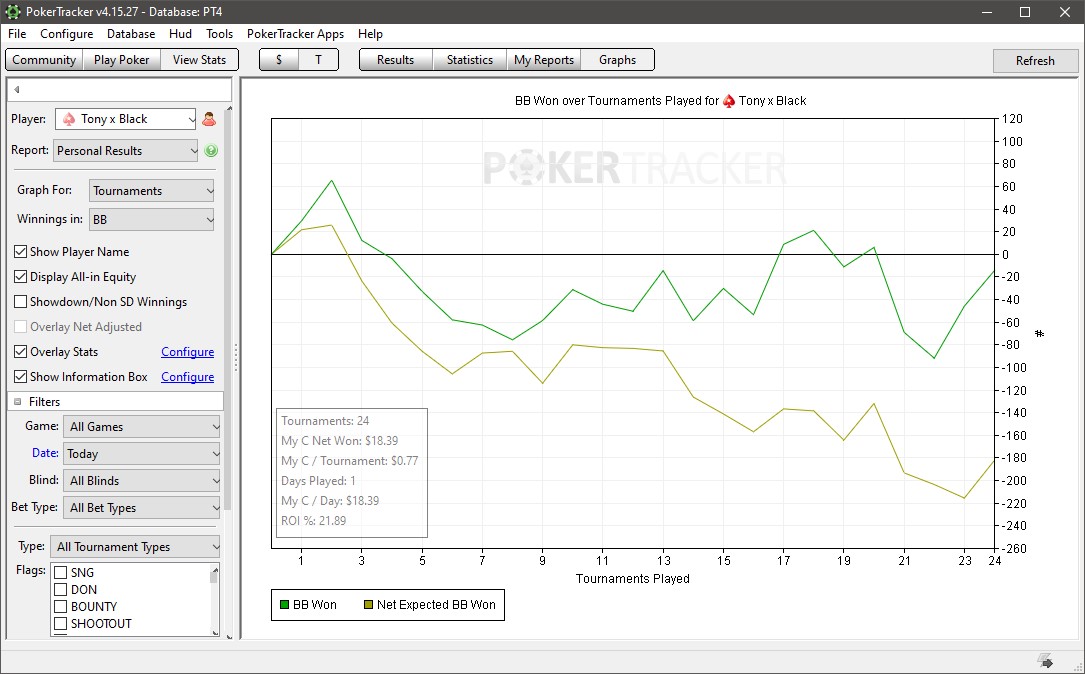Open the PokerTracker Apps menu
The image size is (1085, 674).
295,34
